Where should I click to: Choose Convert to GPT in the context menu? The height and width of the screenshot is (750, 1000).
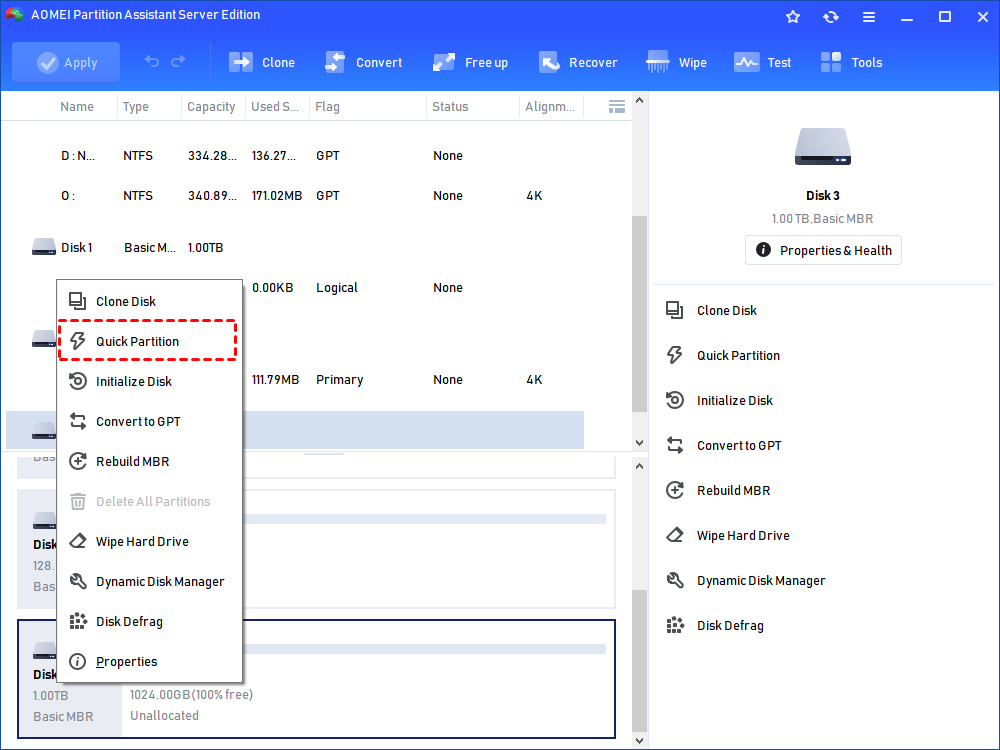(x=149, y=422)
